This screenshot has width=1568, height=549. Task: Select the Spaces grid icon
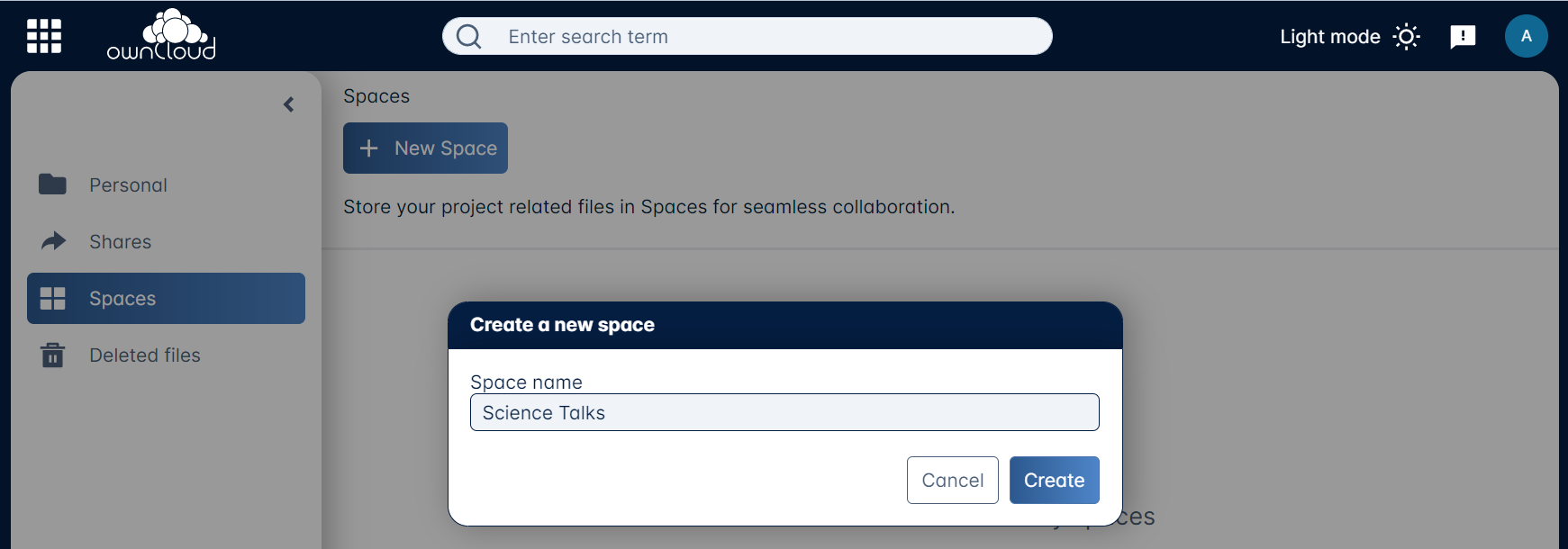53,298
